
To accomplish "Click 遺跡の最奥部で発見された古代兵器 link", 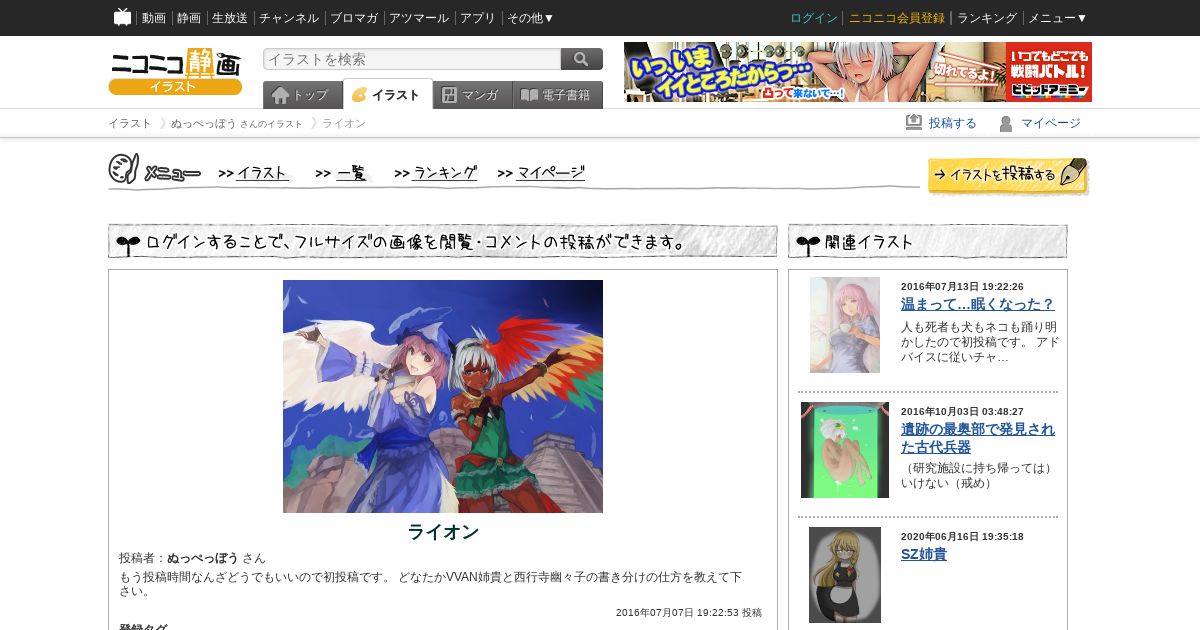I will tap(978, 438).
